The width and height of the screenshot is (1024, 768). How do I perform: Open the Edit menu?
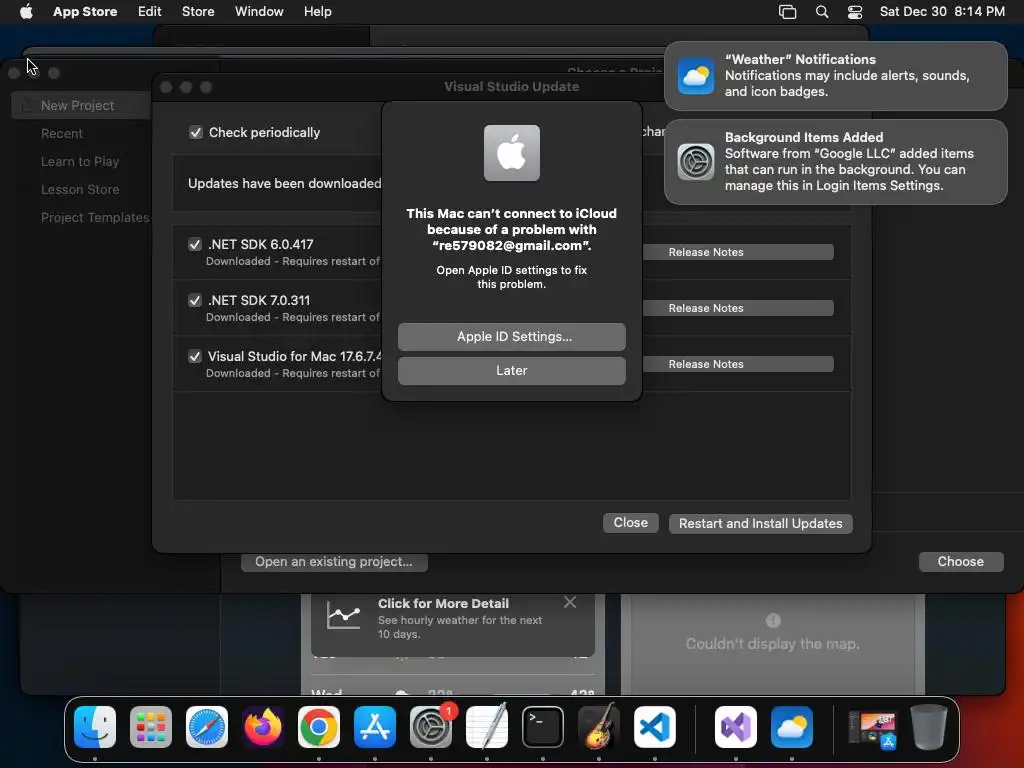click(x=150, y=12)
